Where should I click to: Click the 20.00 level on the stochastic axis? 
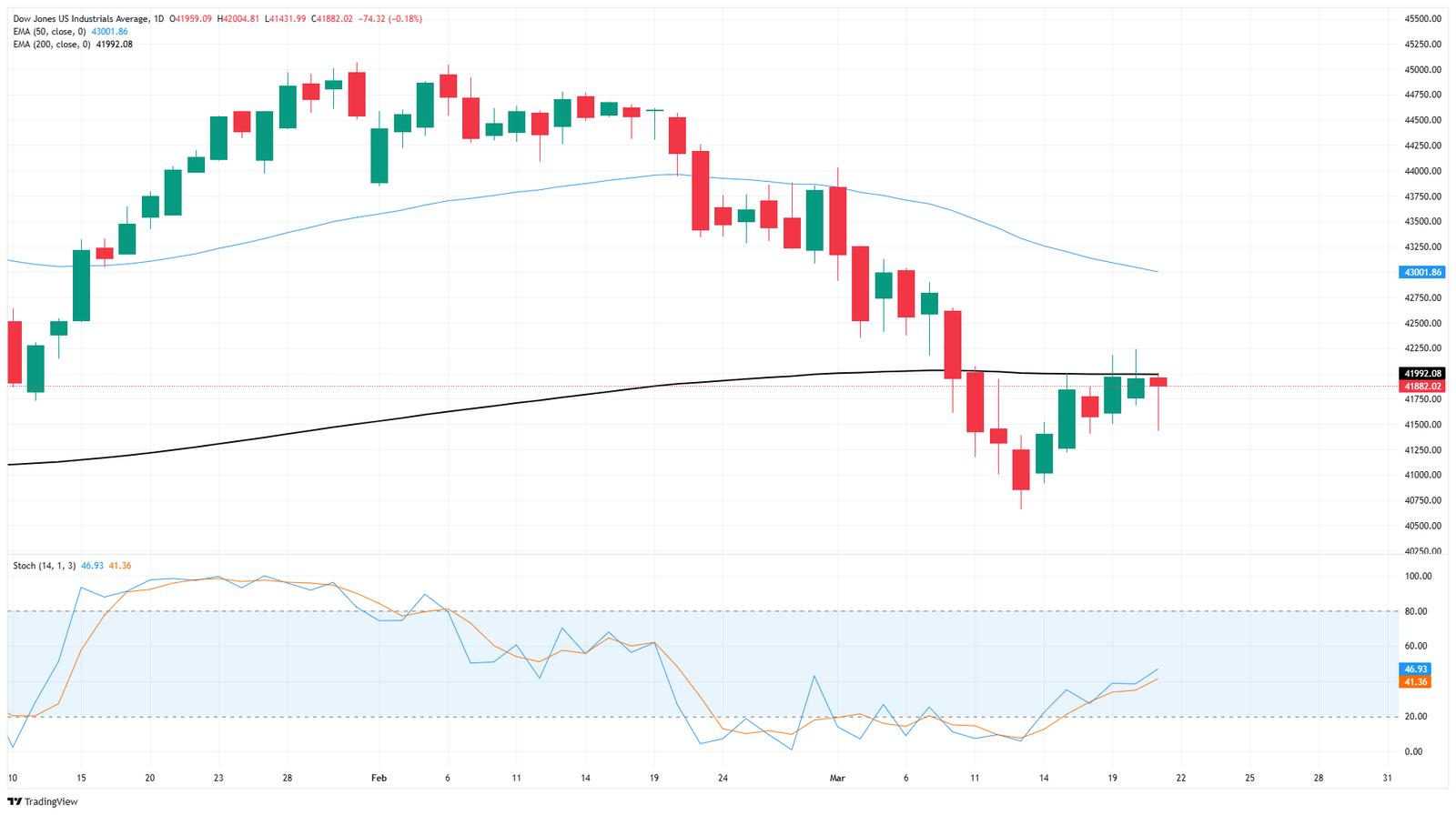(x=1417, y=717)
